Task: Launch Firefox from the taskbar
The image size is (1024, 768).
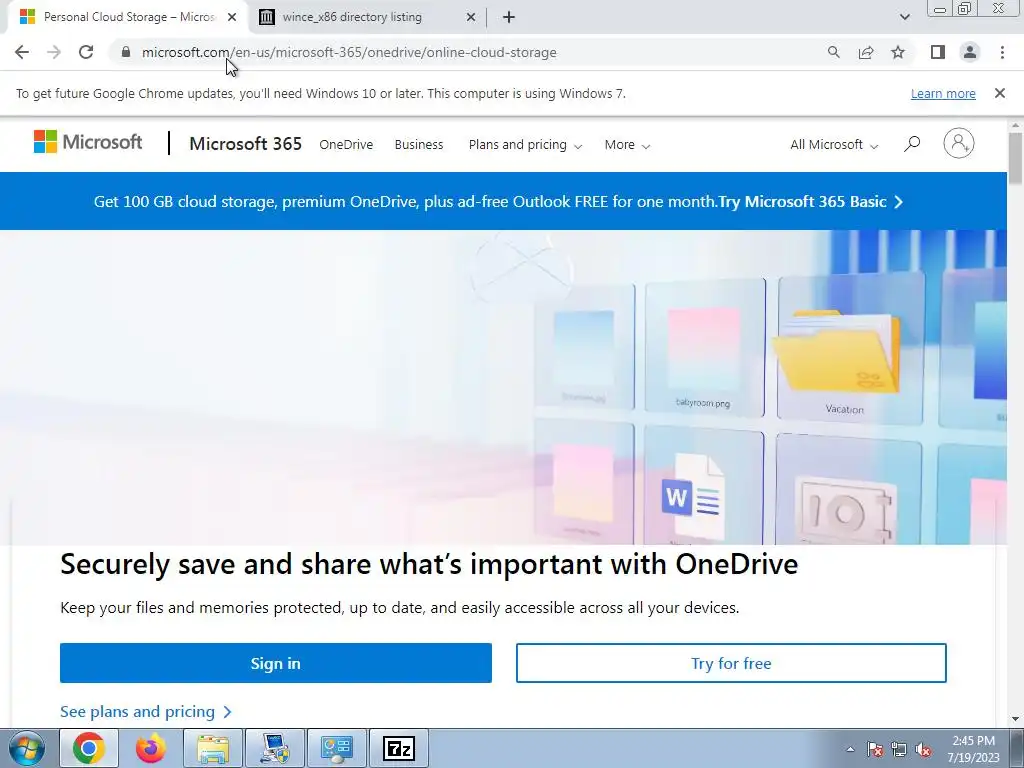Action: [151, 748]
